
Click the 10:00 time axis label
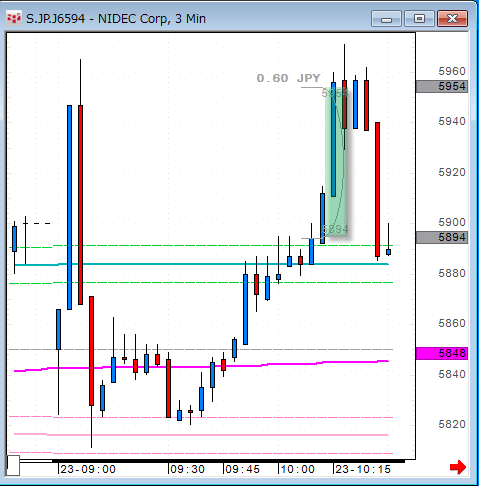tap(297, 469)
